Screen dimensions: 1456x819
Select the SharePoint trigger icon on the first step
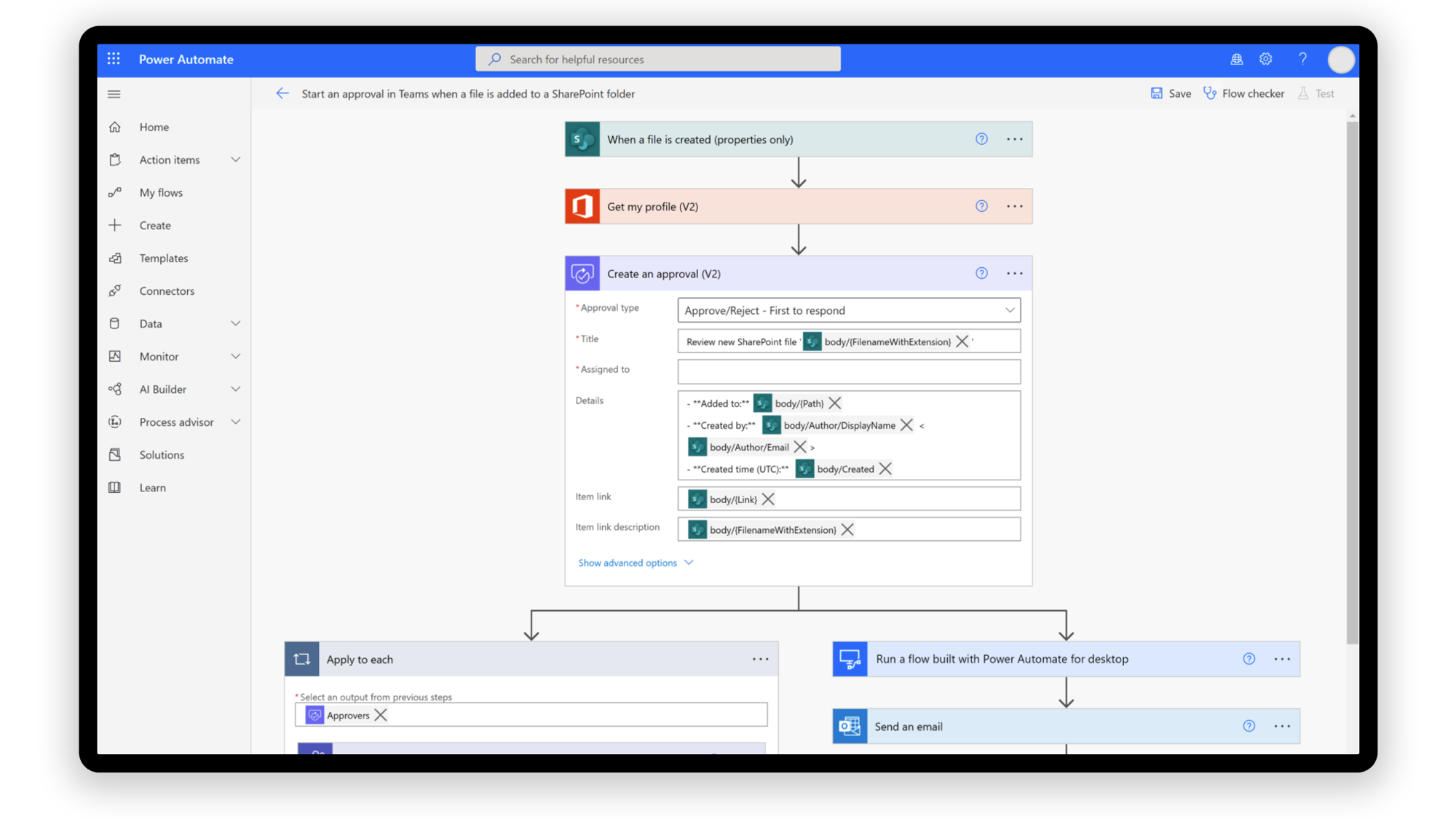click(x=582, y=139)
